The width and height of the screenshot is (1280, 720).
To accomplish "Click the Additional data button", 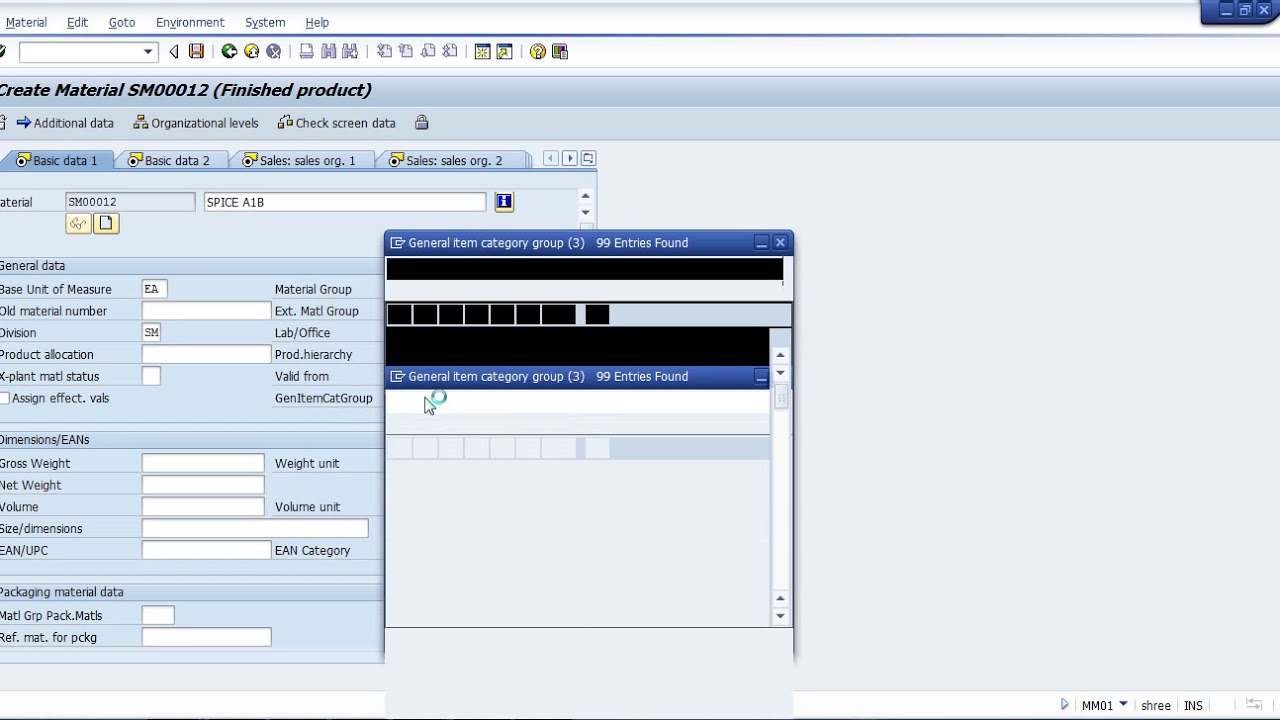I will [x=65, y=123].
